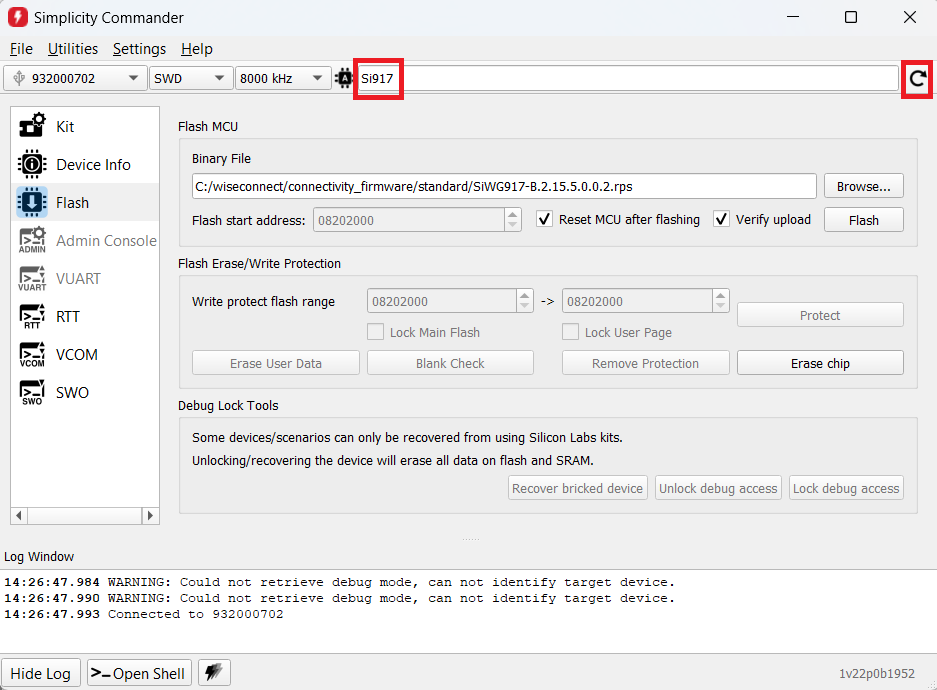
Task: Click the Erase chip button
Action: coord(819,363)
